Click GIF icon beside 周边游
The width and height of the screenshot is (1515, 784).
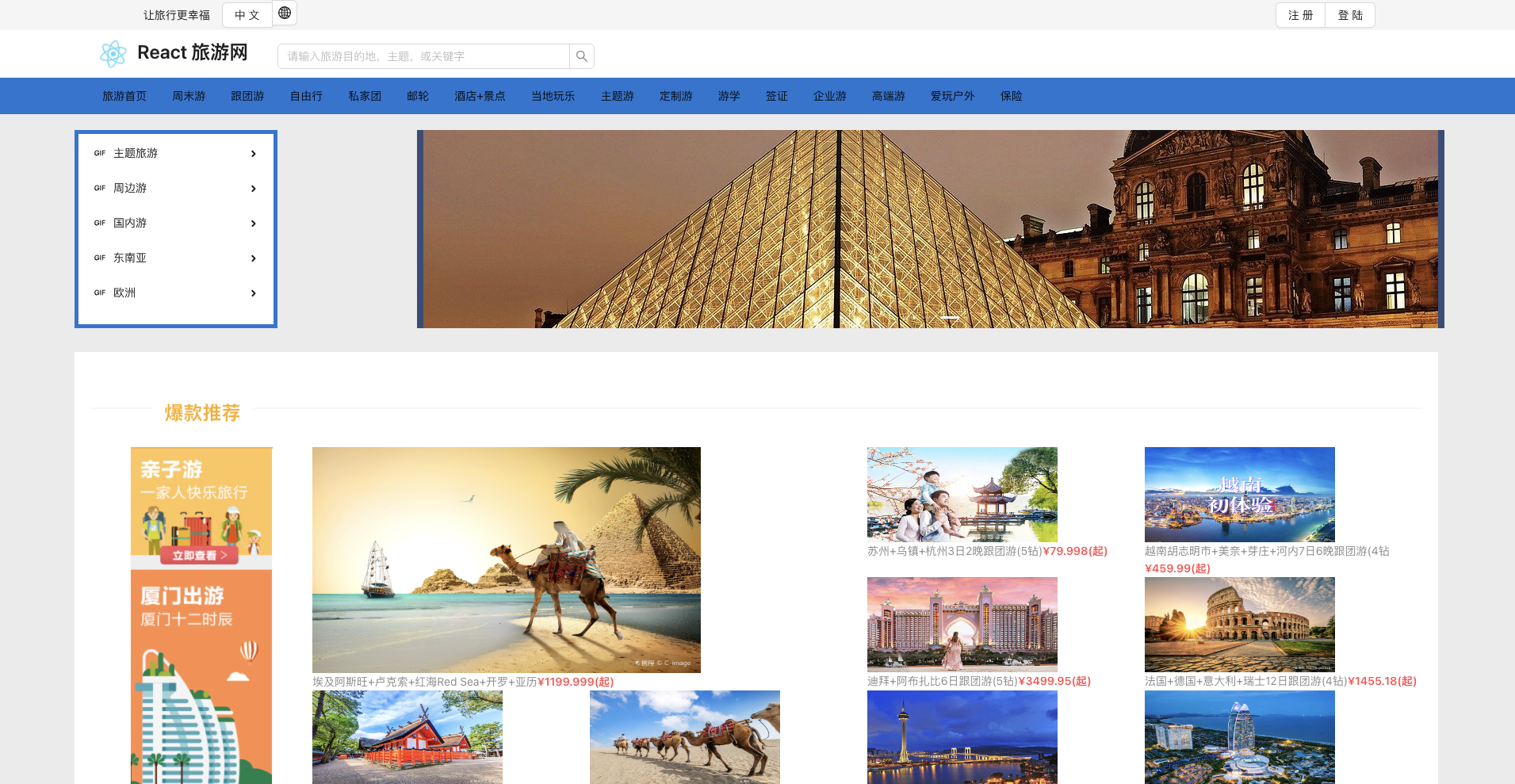(100, 188)
